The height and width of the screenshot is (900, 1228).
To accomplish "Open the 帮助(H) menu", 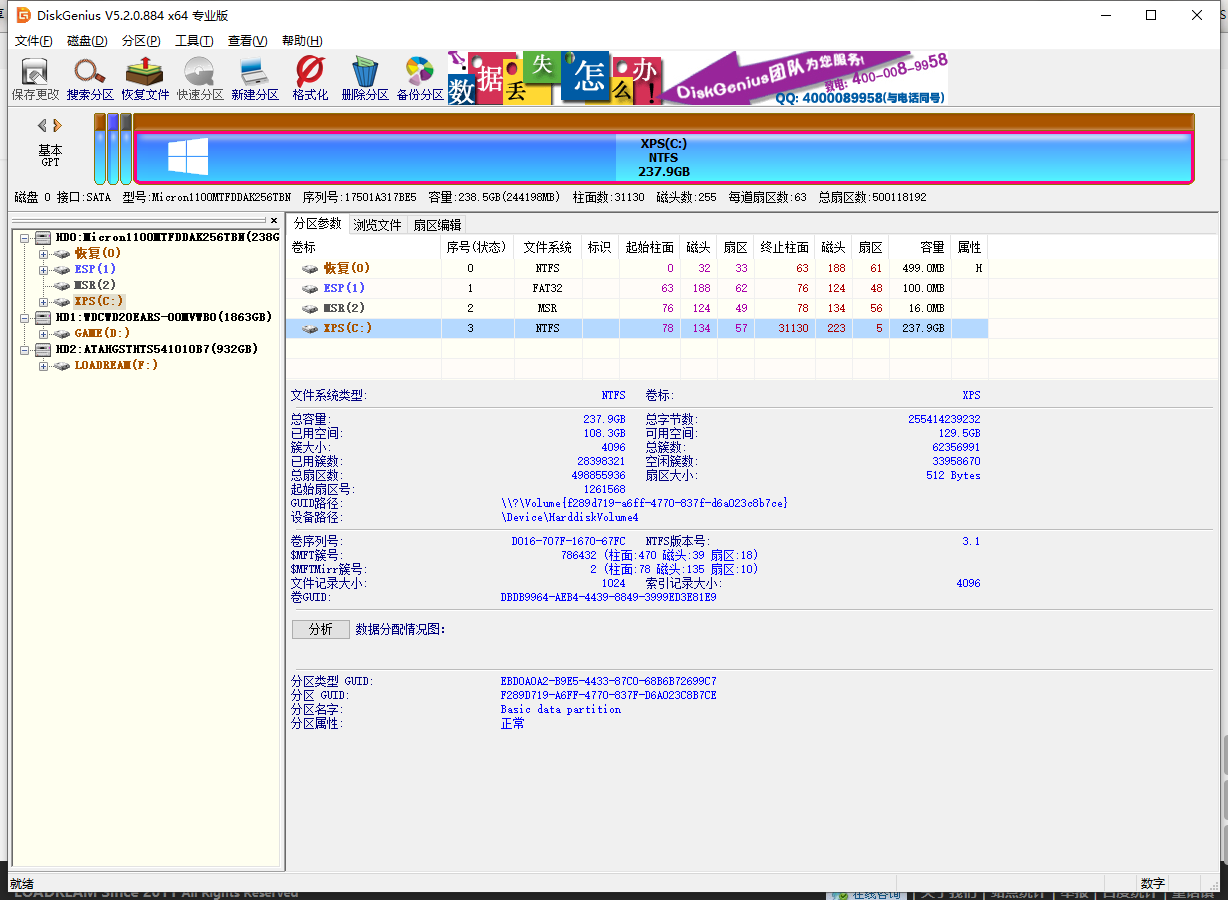I will [302, 41].
